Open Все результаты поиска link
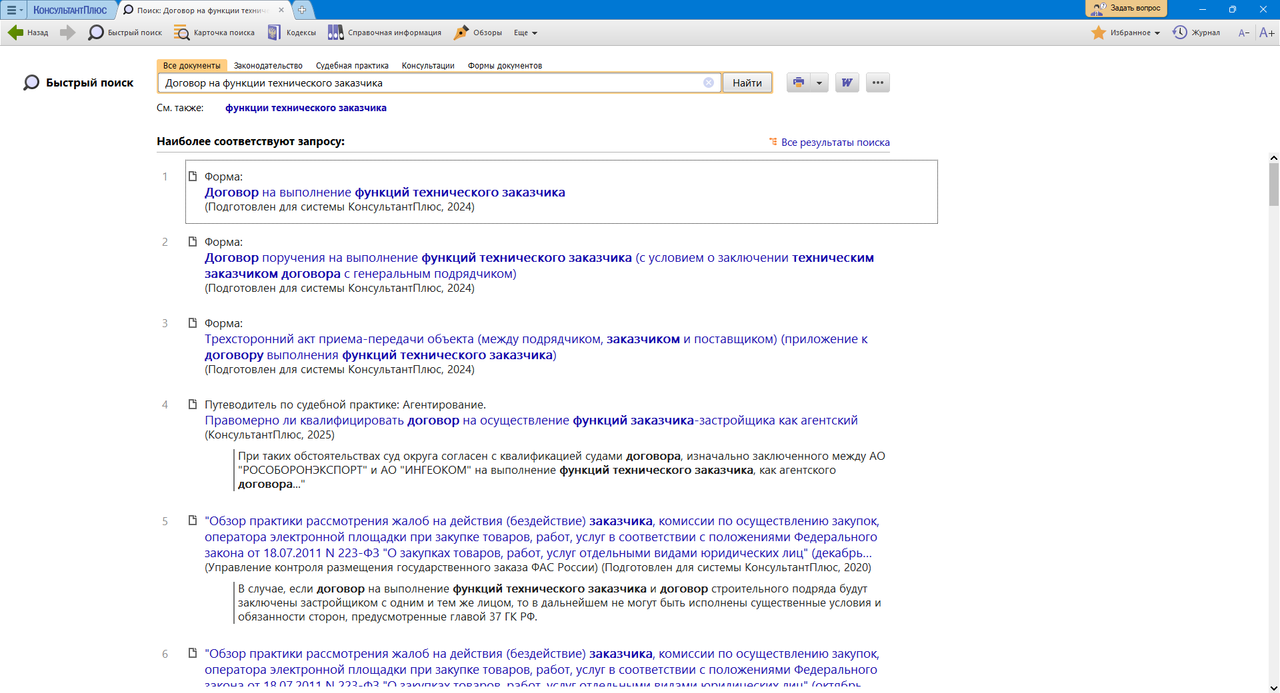This screenshot has width=1280, height=693. (835, 142)
